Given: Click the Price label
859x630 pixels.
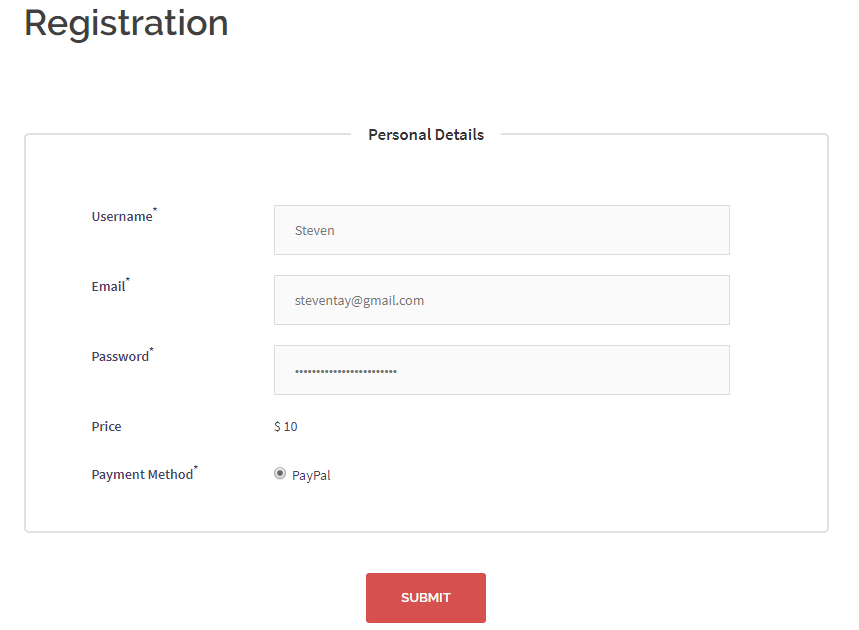Looking at the screenshot, I should pos(106,427).
